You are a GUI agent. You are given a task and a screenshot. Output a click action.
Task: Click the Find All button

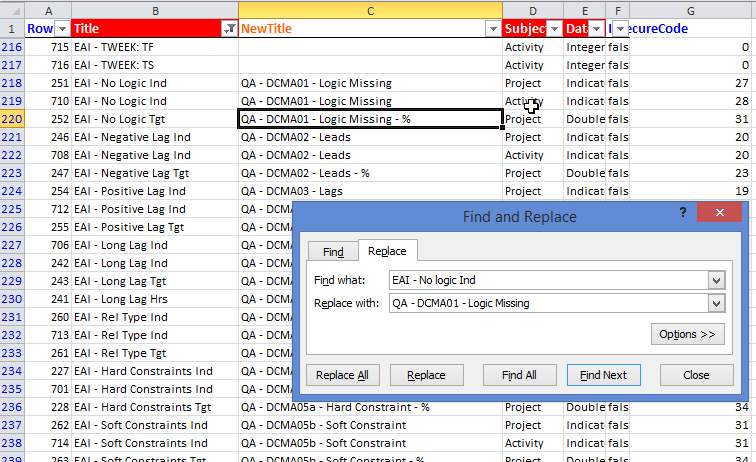pos(518,375)
